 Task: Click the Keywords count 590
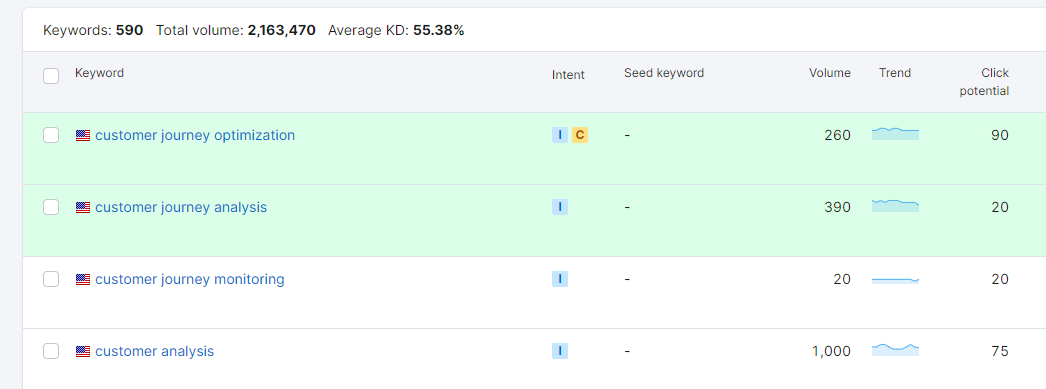(x=129, y=30)
